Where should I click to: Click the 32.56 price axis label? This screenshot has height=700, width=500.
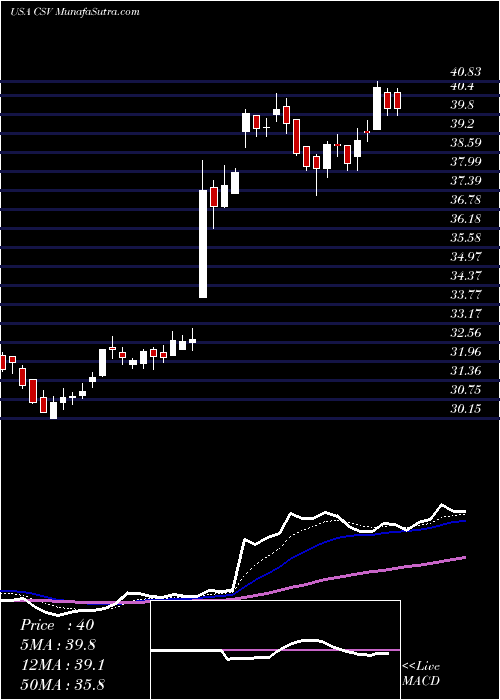pos(465,333)
